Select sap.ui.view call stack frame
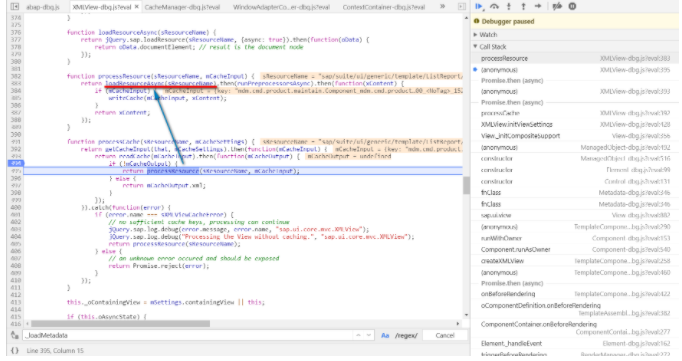This screenshot has height=361, width=682. (x=575, y=215)
